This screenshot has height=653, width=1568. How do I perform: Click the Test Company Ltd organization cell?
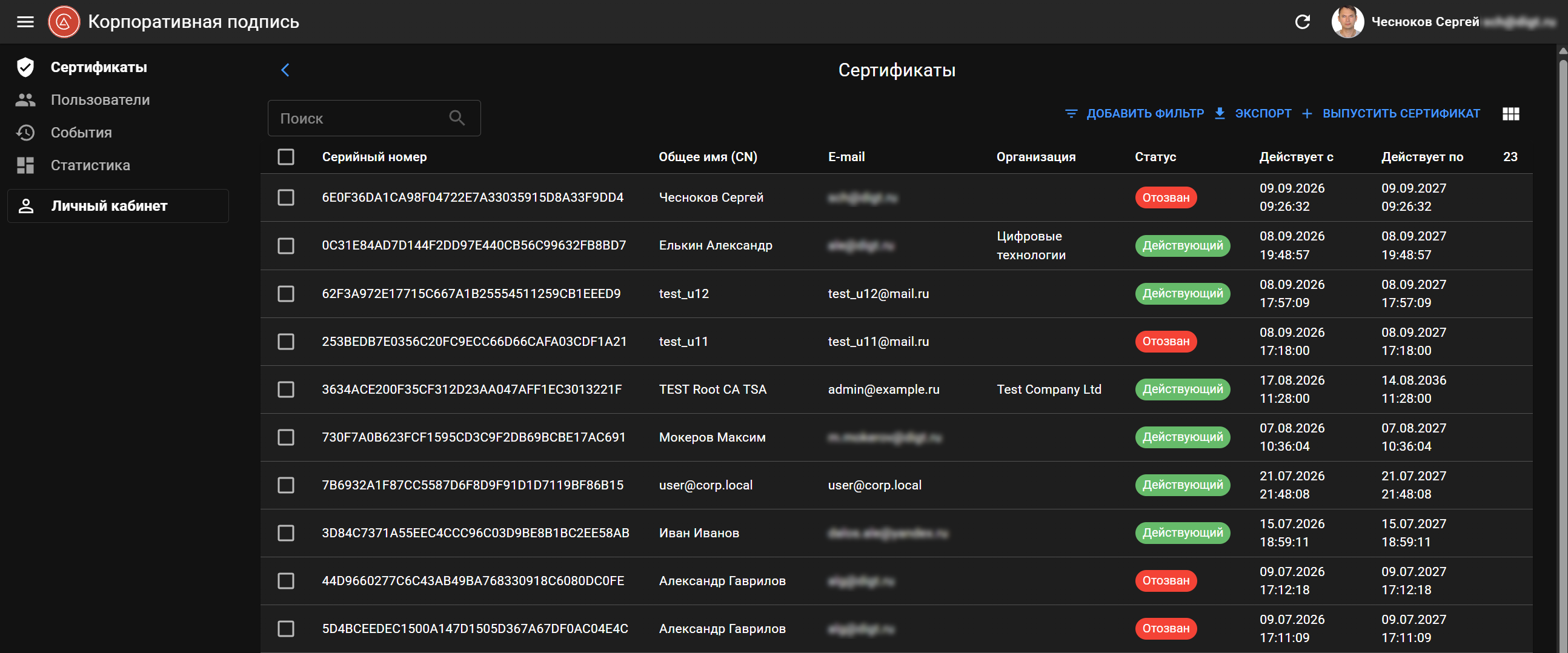point(1049,389)
